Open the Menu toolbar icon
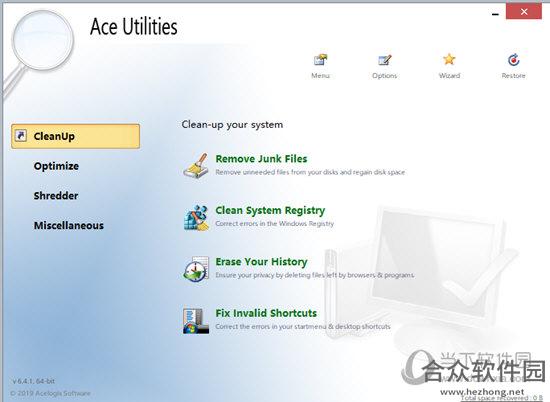The height and width of the screenshot is (402, 550). point(320,60)
